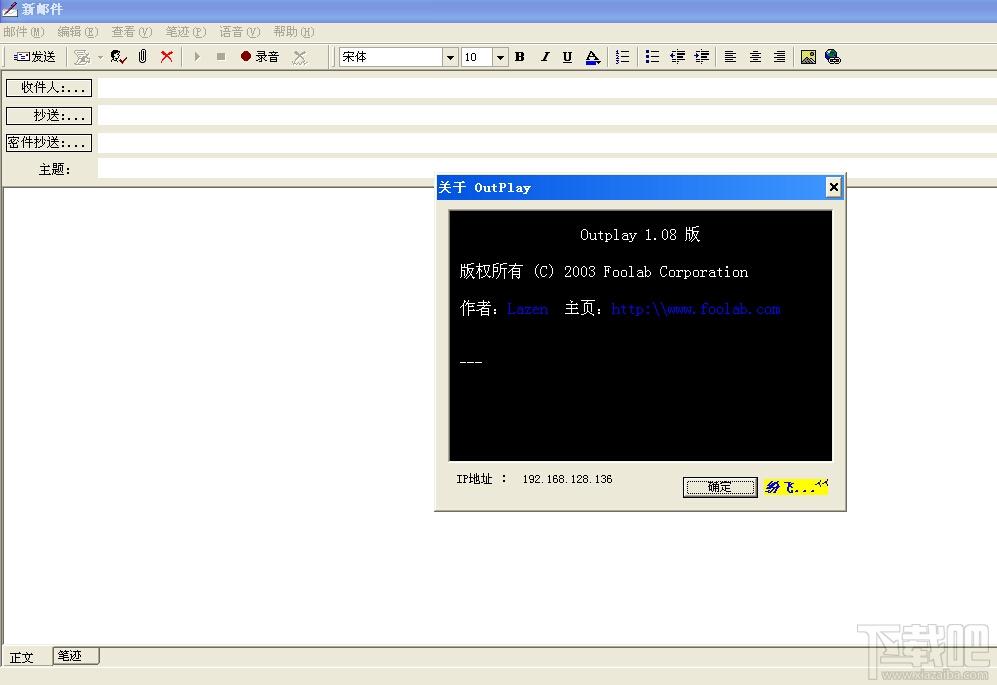Apply bulleted list formatting
The width and height of the screenshot is (997, 685).
pos(652,57)
